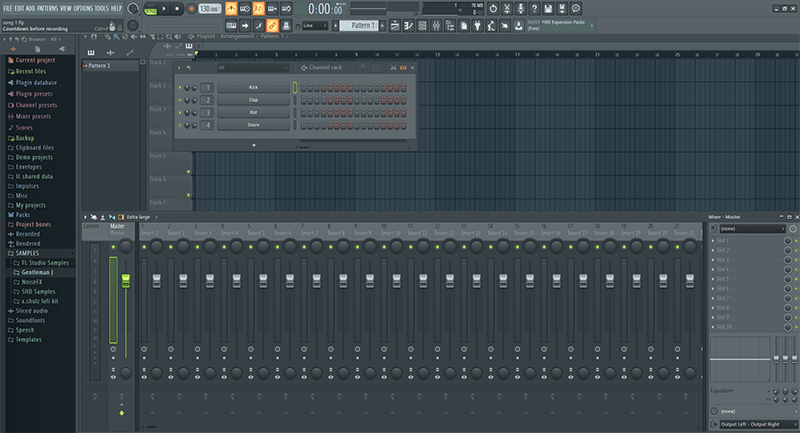Image resolution: width=800 pixels, height=433 pixels.
Task: Click graph editor icon in Channel rack
Action: 393,67
